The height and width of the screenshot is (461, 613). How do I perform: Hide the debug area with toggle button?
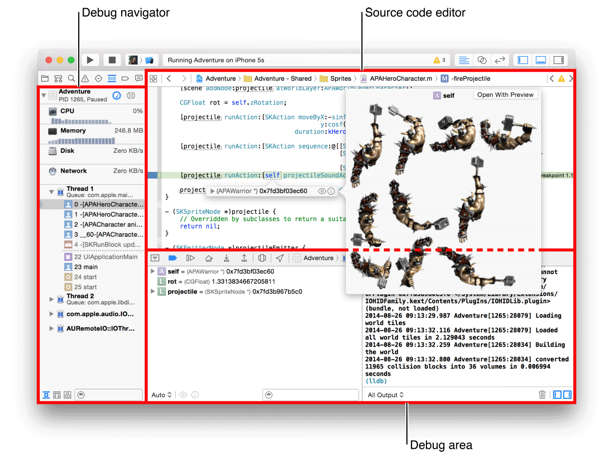pyautogui.click(x=155, y=258)
